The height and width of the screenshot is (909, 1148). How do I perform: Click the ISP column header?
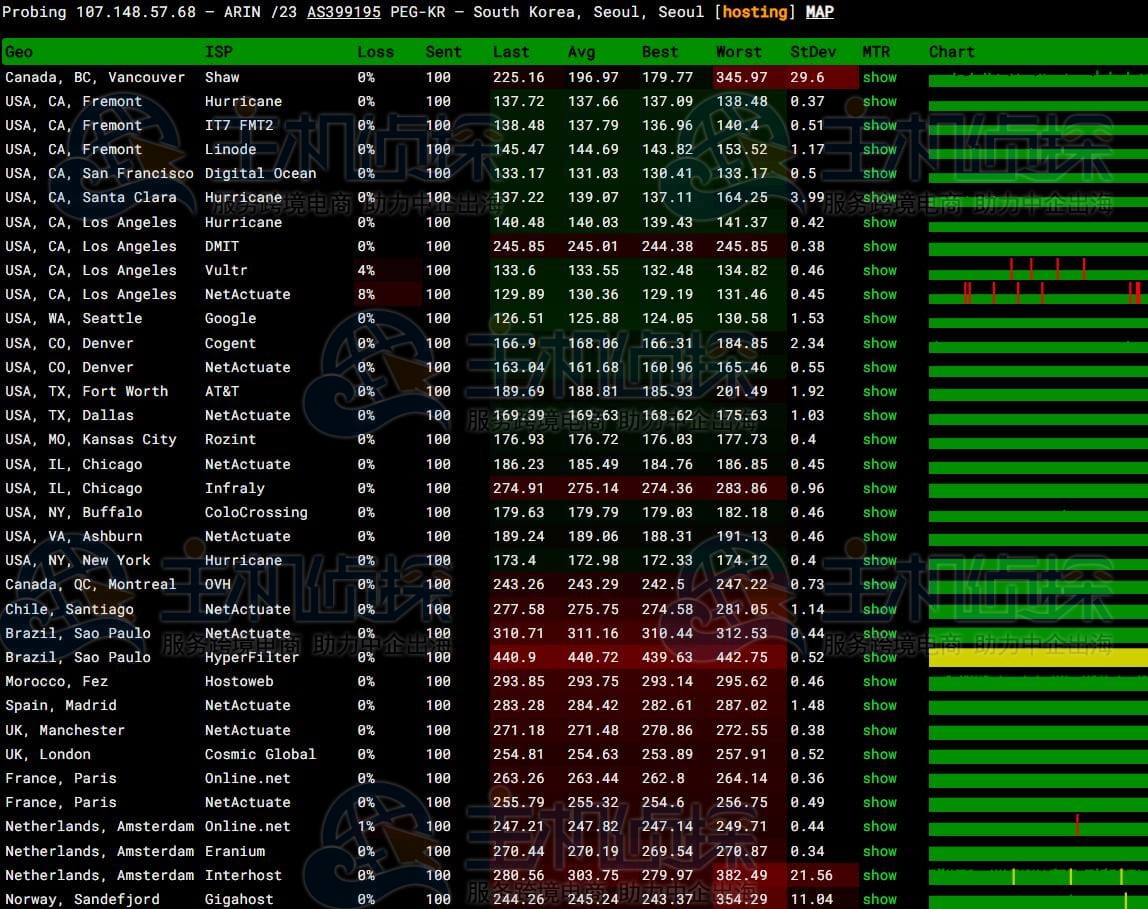pos(219,52)
